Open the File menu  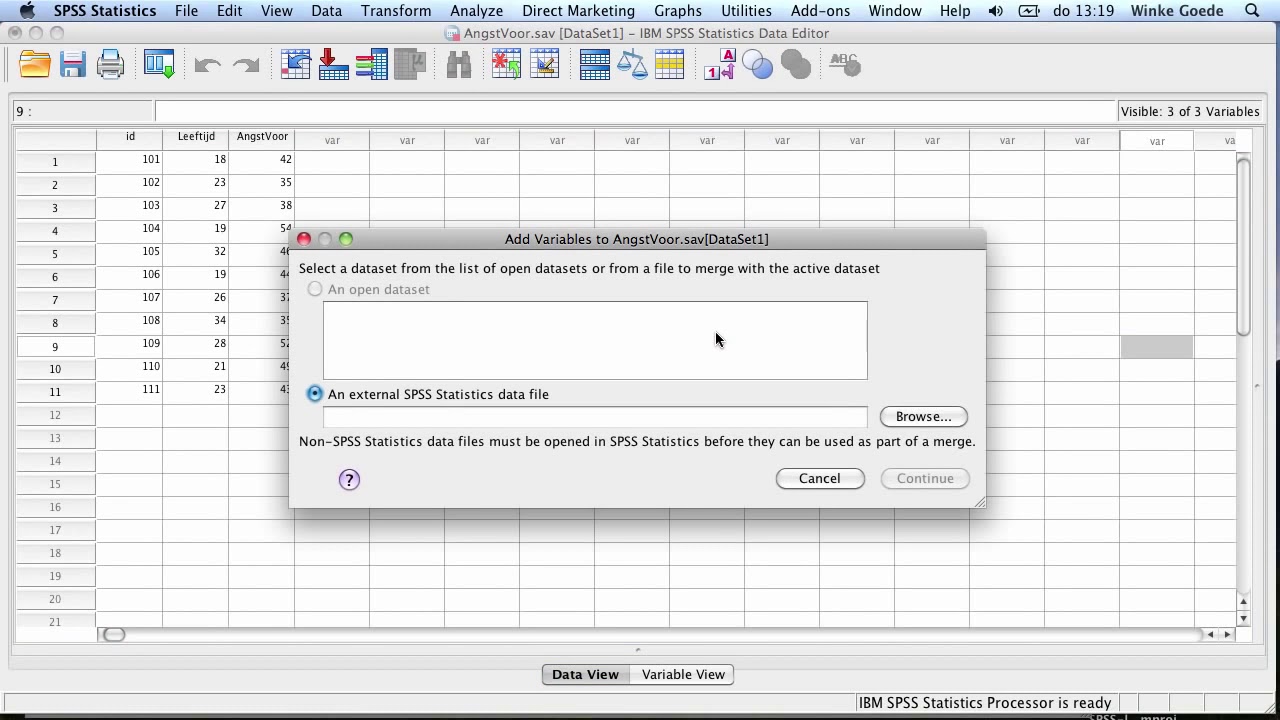[186, 11]
